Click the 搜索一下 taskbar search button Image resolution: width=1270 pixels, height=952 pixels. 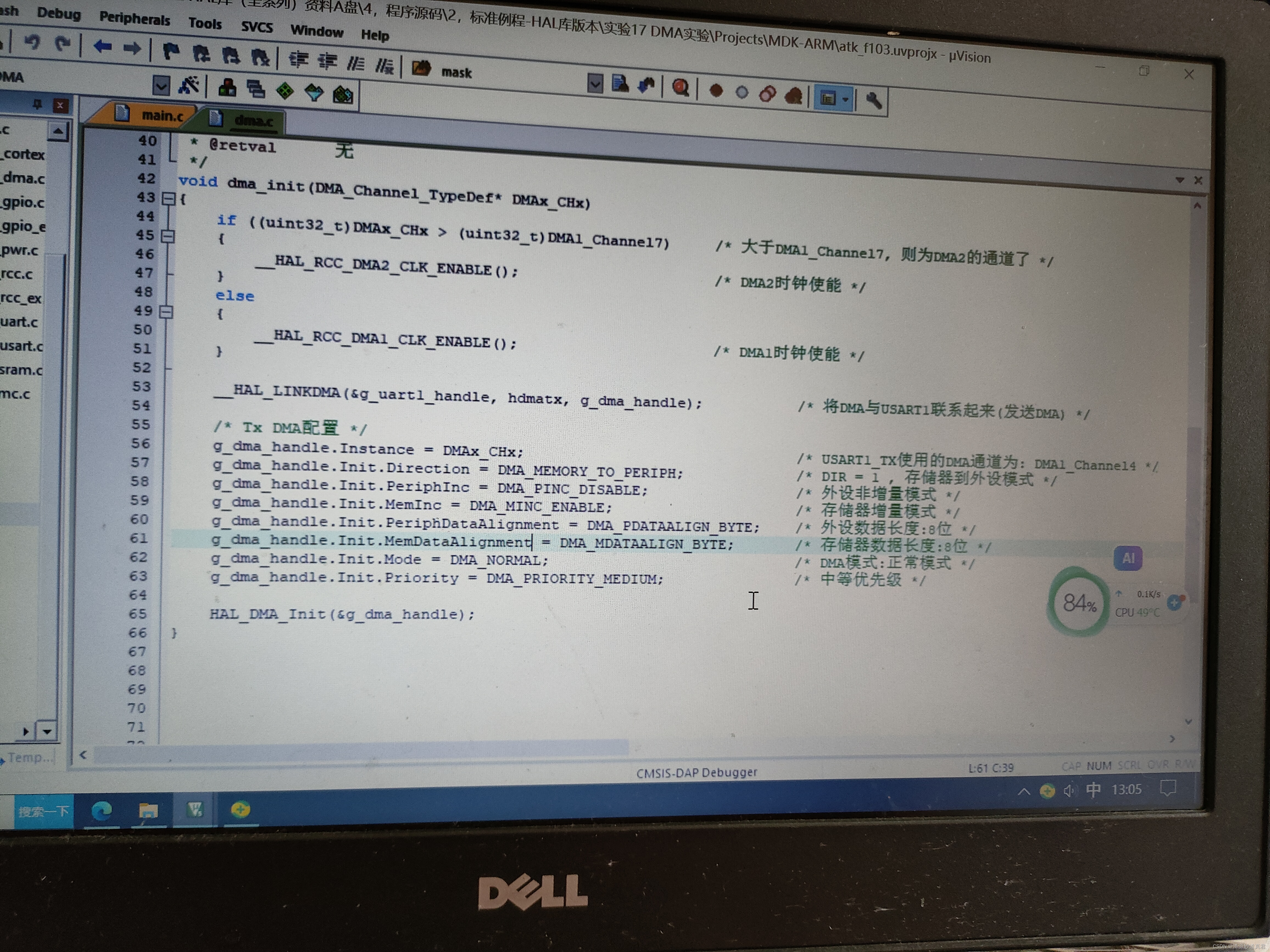pyautogui.click(x=44, y=811)
